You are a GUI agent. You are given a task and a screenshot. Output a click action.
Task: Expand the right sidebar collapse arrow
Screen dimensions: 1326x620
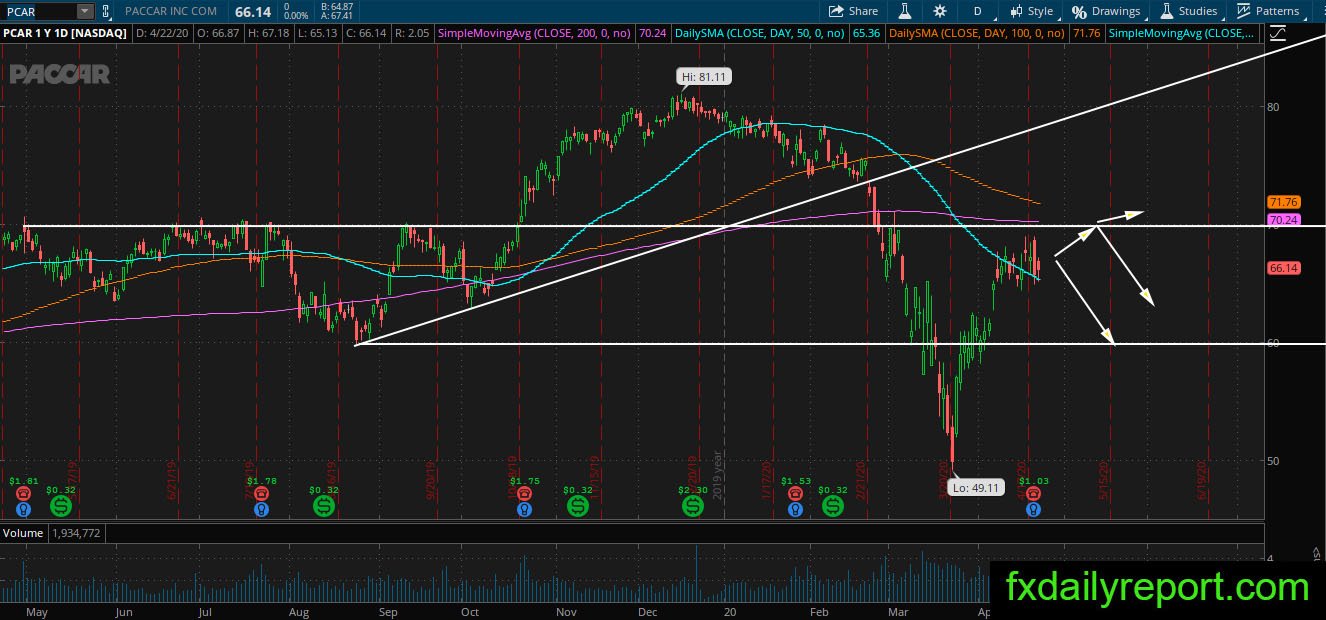pos(1317,552)
